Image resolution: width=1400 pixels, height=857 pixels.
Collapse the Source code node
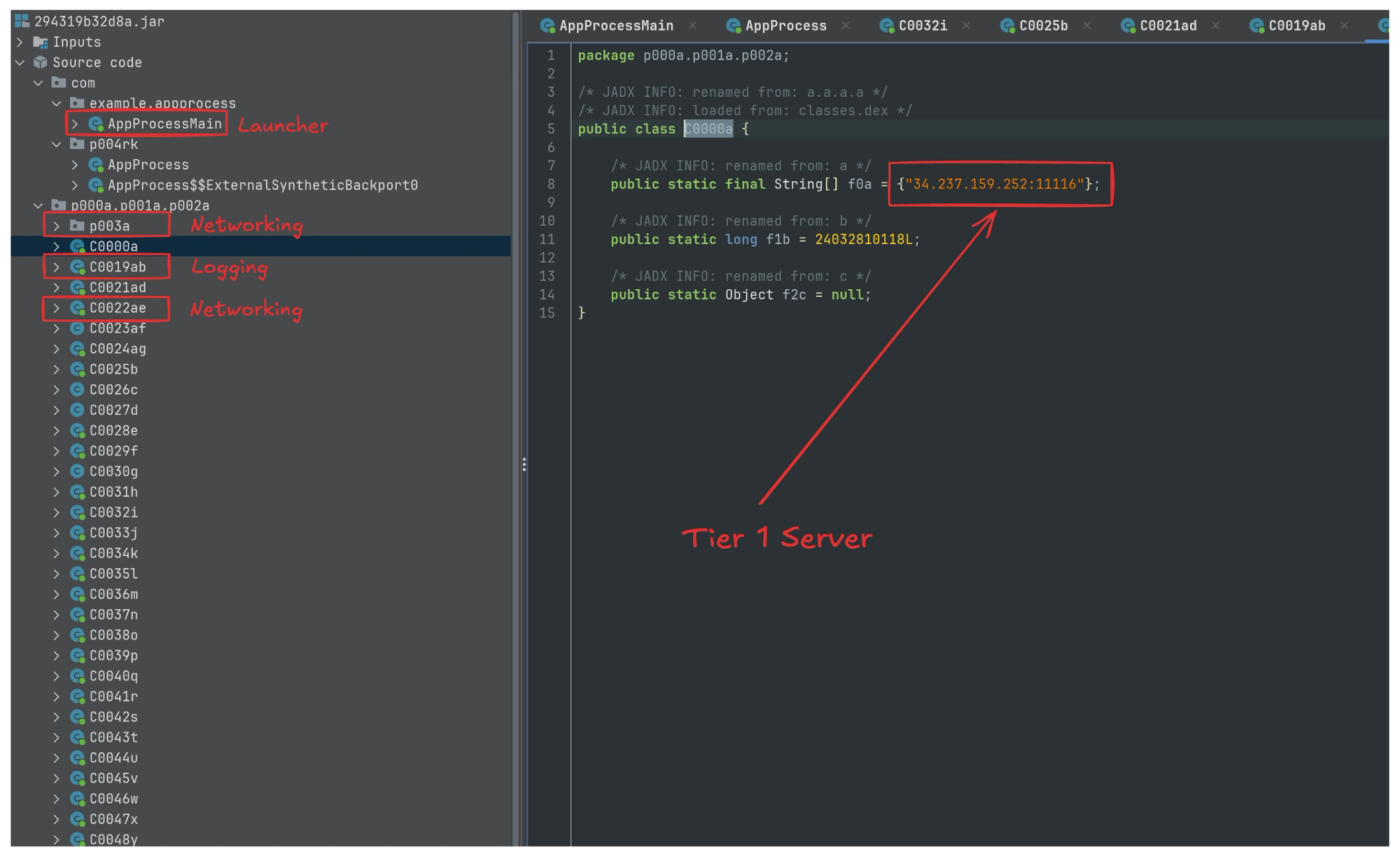coord(20,62)
